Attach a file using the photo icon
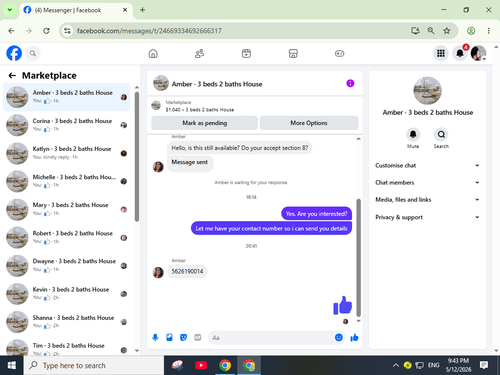This screenshot has height=375, width=500. click(169, 337)
